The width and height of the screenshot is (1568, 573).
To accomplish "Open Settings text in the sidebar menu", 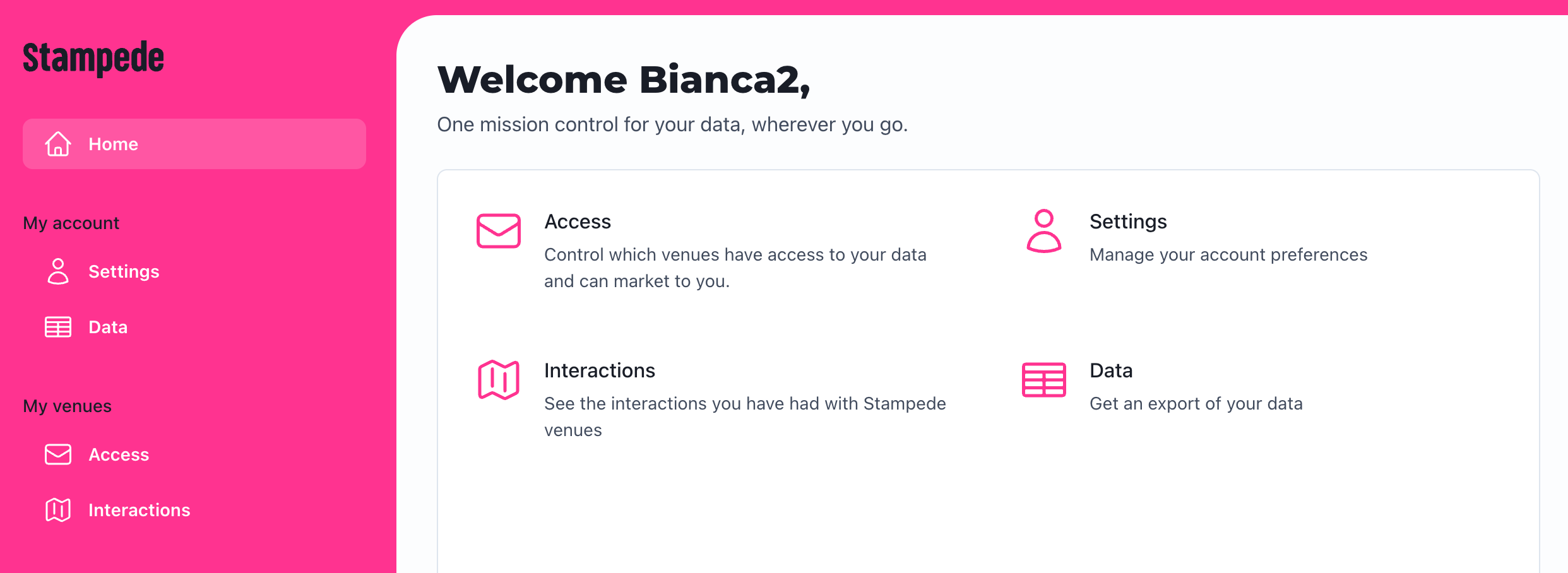I will 124,271.
